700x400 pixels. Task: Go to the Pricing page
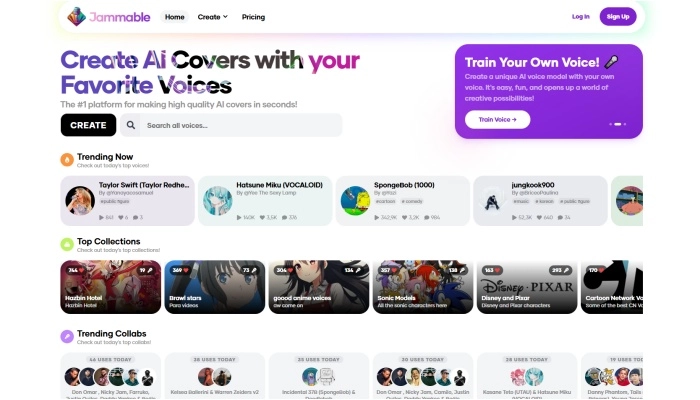coord(253,17)
